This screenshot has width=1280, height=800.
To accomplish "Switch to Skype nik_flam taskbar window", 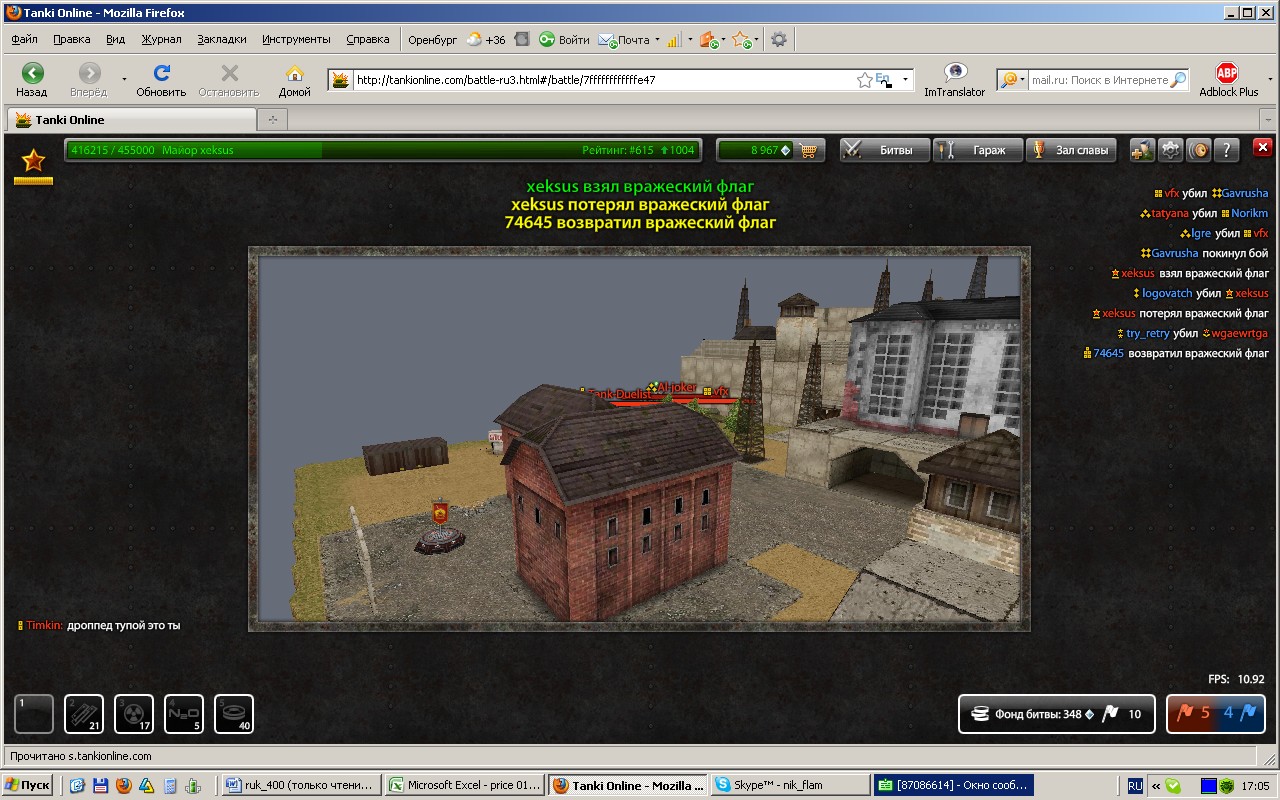I will point(790,785).
